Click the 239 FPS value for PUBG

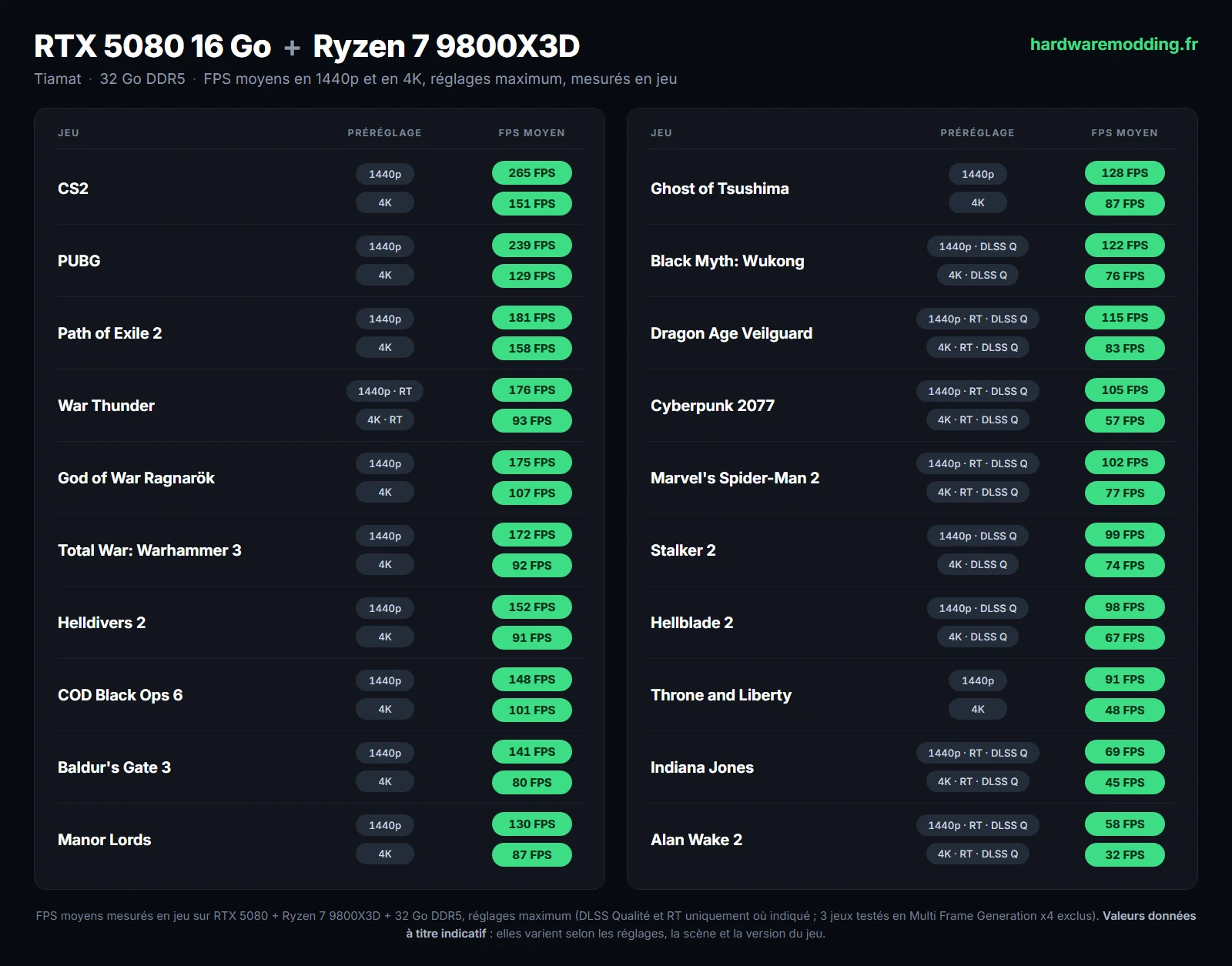click(532, 246)
